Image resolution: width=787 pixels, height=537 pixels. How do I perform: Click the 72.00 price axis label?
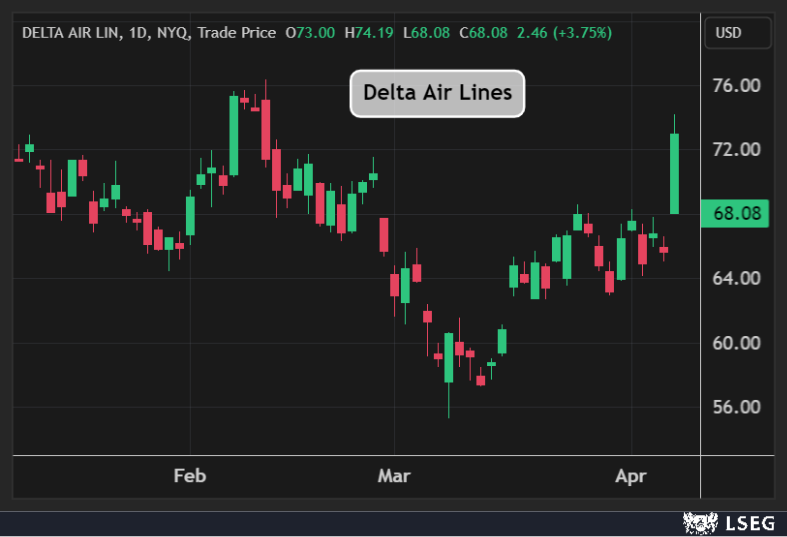point(735,149)
